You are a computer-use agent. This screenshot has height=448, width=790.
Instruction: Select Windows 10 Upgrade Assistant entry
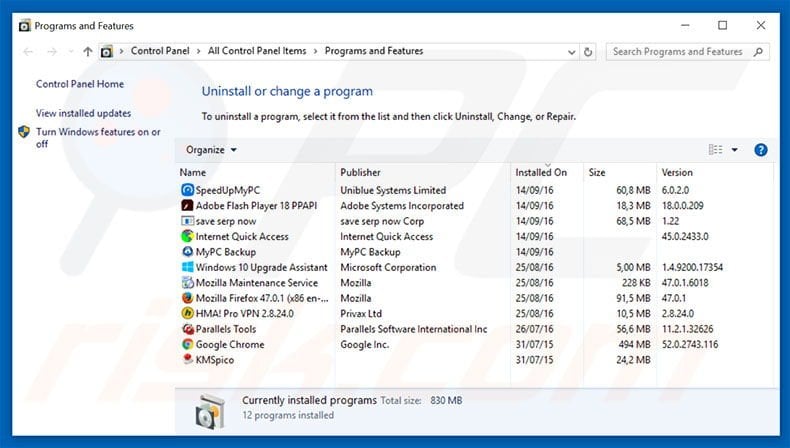[x=261, y=267]
